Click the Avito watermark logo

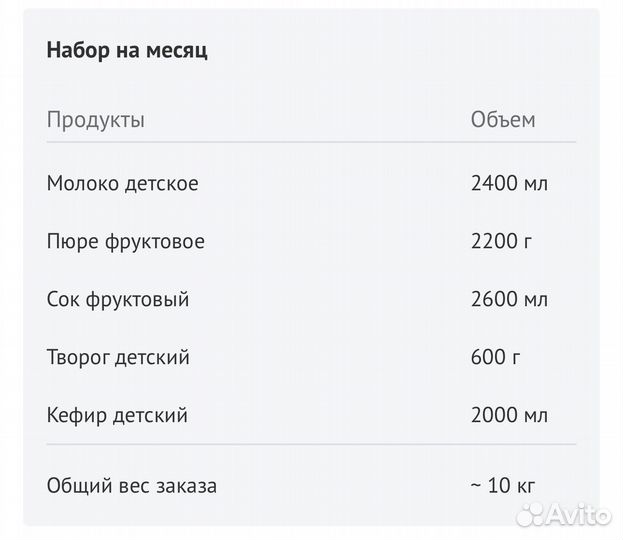(x=564, y=515)
